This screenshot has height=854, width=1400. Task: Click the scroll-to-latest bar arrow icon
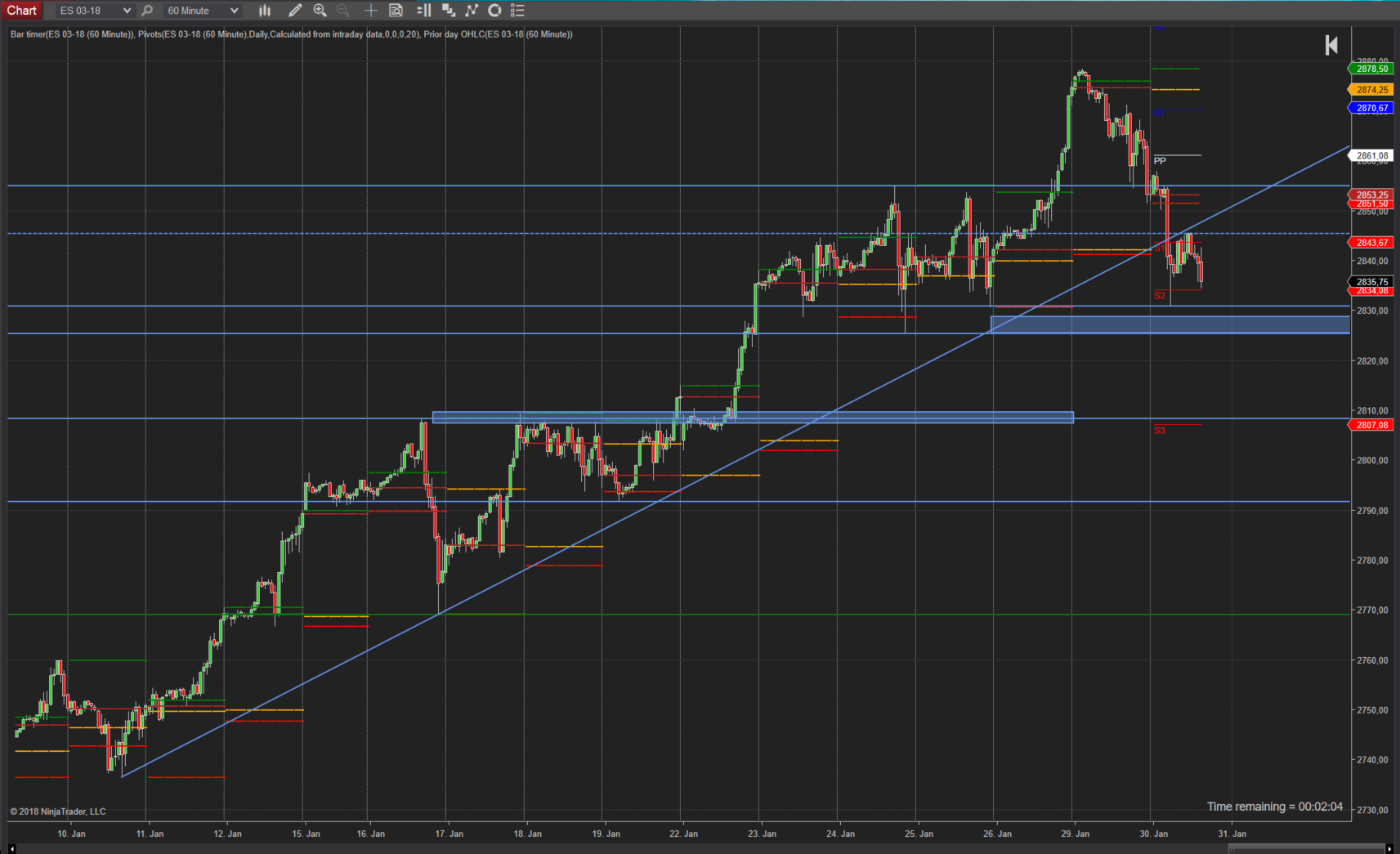tap(1331, 45)
